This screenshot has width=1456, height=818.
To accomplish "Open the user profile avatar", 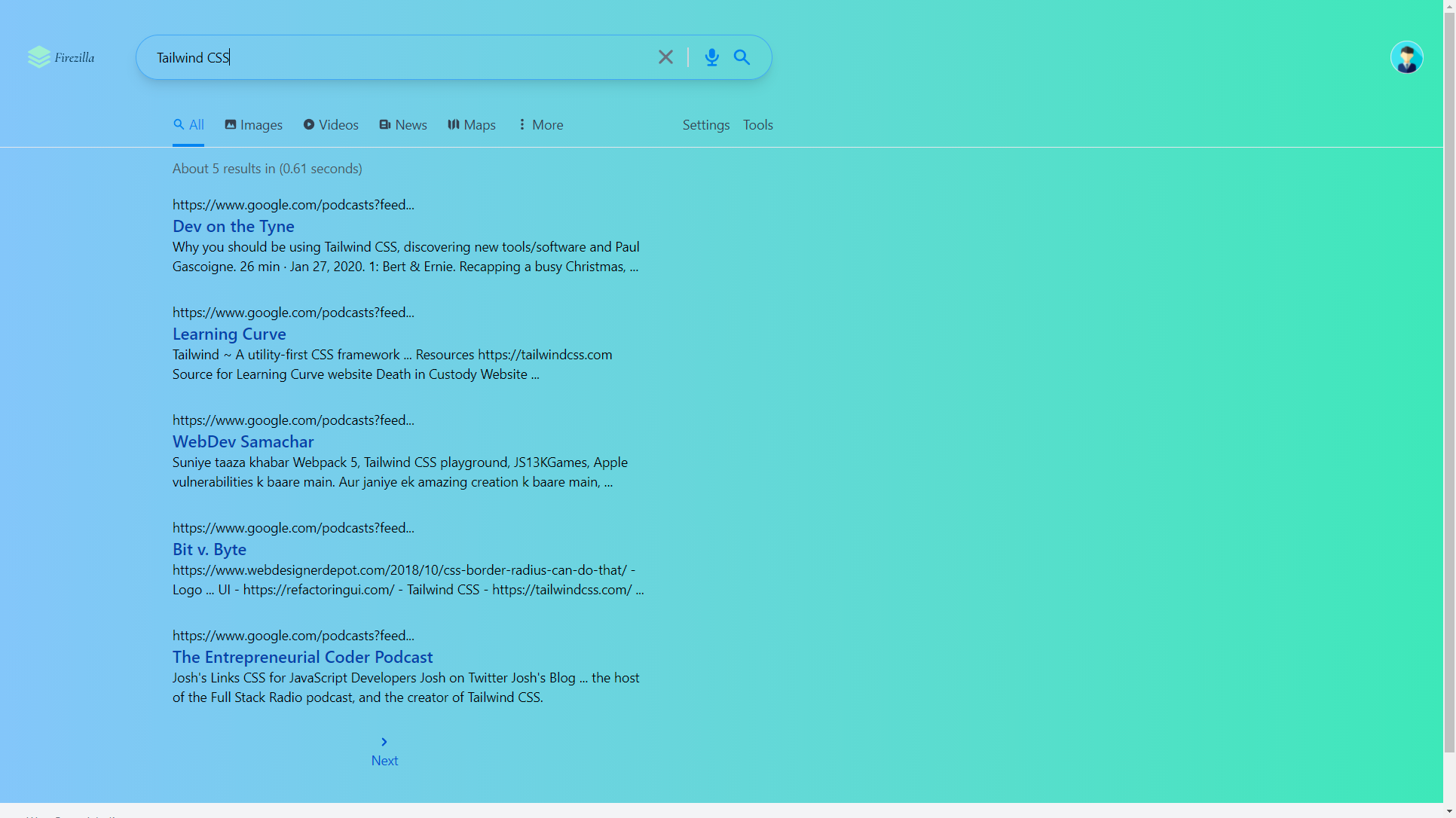I will pyautogui.click(x=1406, y=57).
